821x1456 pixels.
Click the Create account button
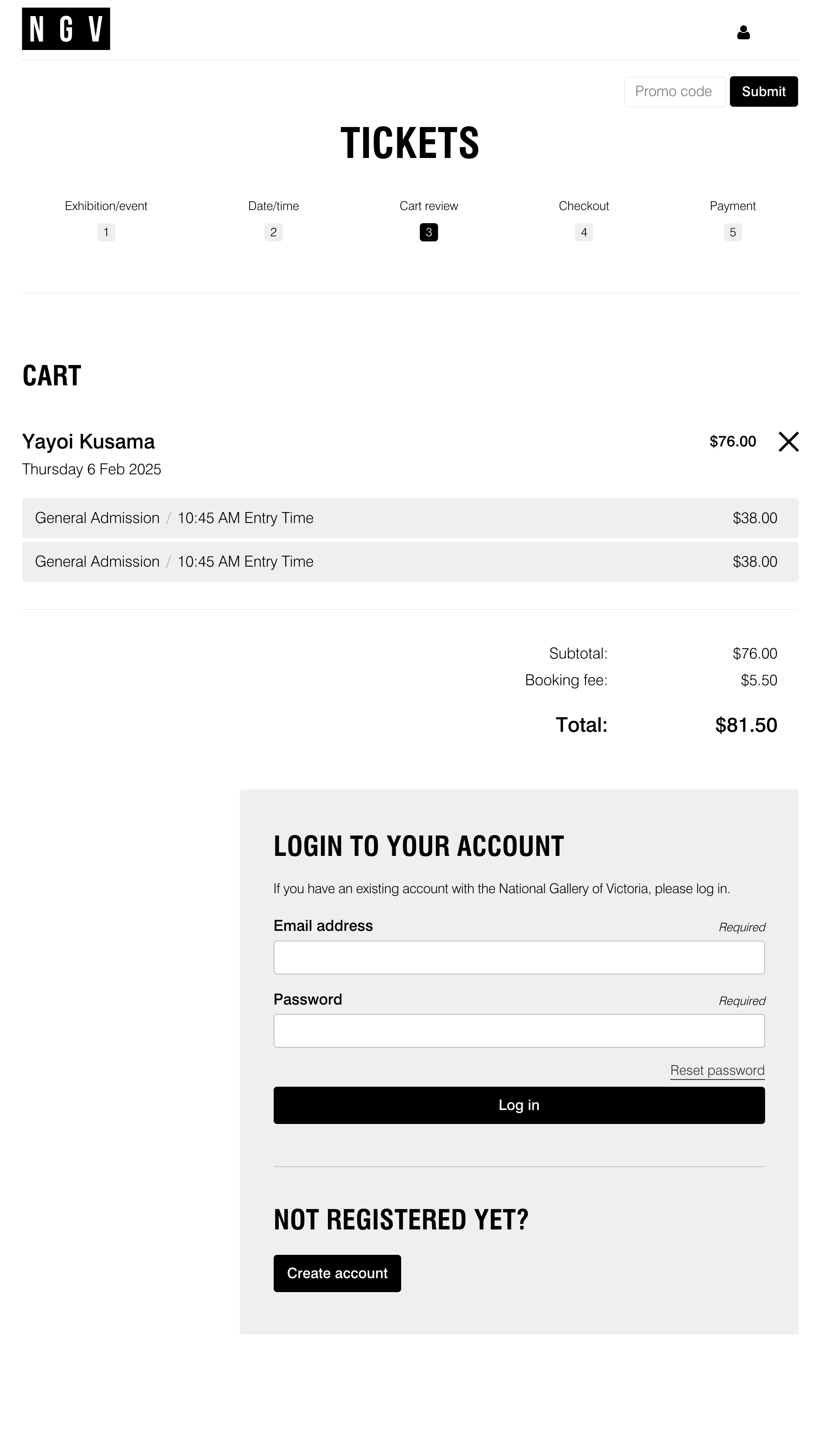click(x=337, y=1273)
